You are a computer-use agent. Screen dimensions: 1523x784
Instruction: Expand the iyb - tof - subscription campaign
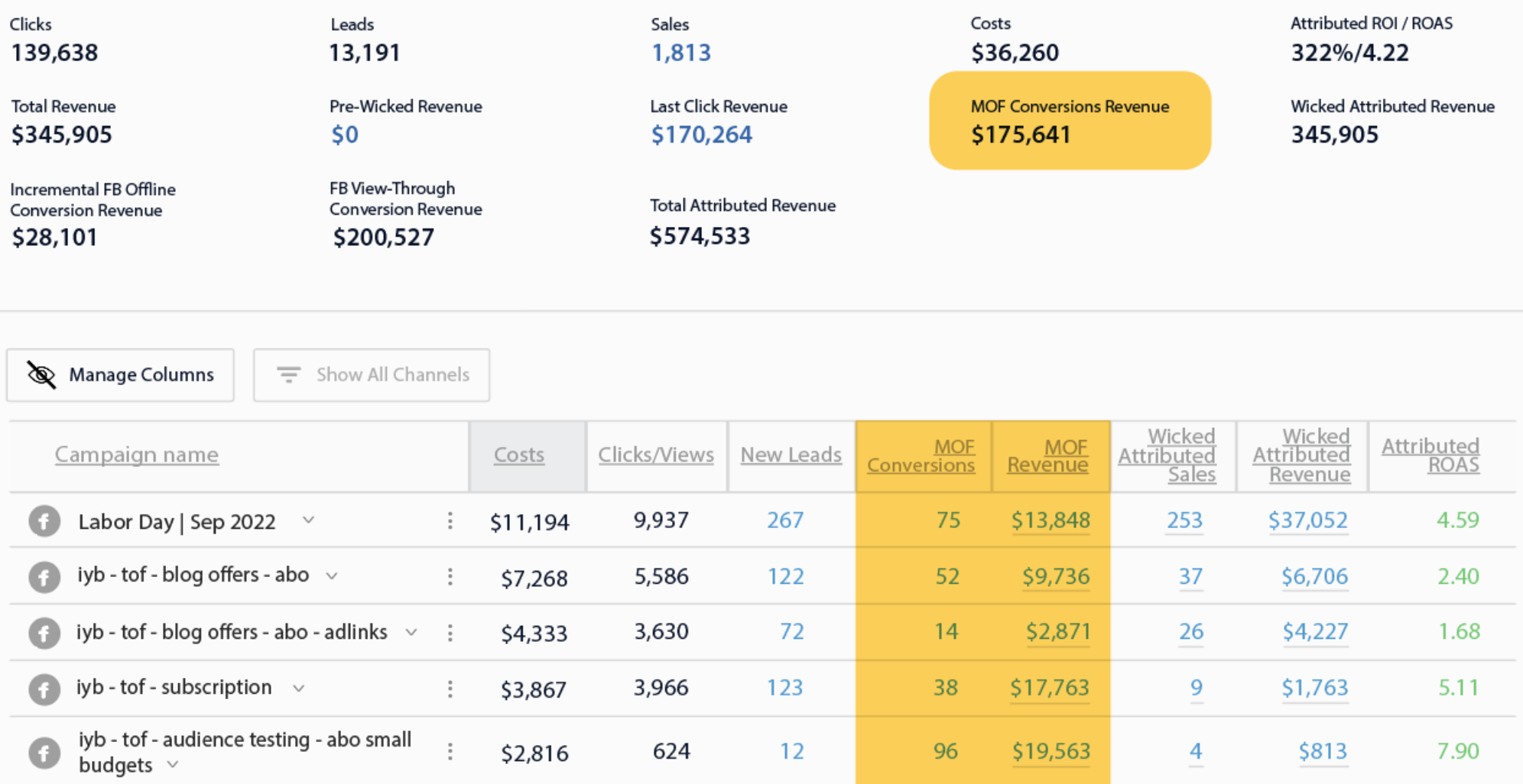coord(299,688)
